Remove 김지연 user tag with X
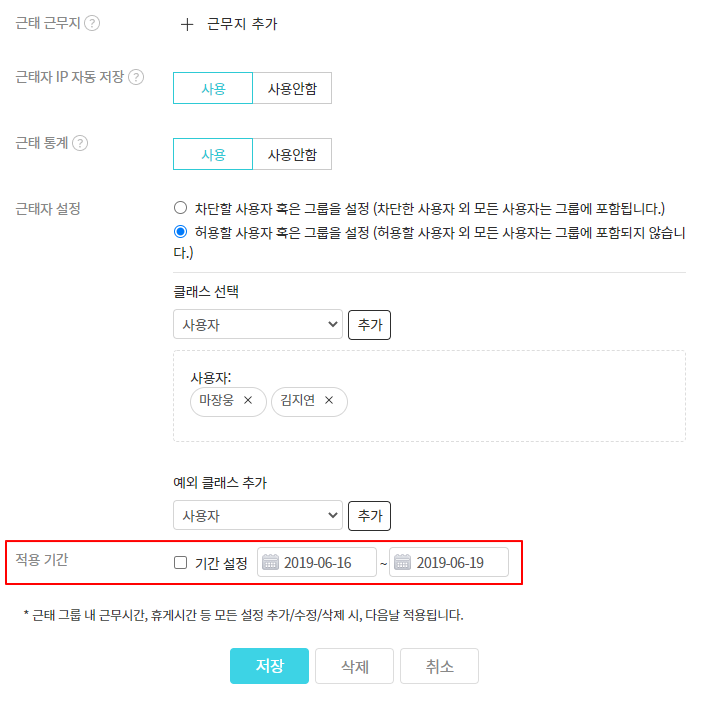 click(328, 401)
